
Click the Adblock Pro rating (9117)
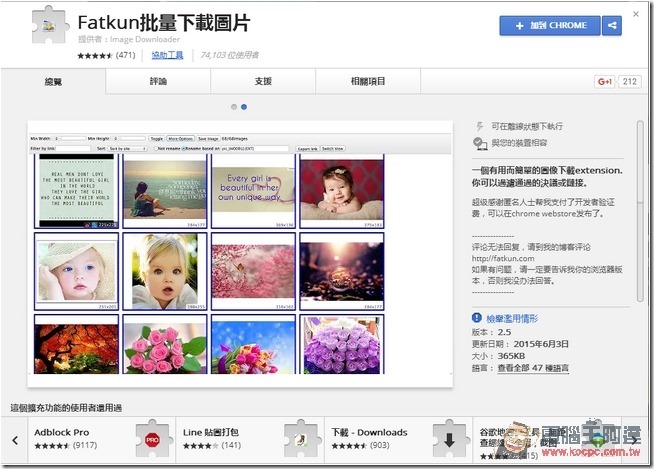pos(66,446)
